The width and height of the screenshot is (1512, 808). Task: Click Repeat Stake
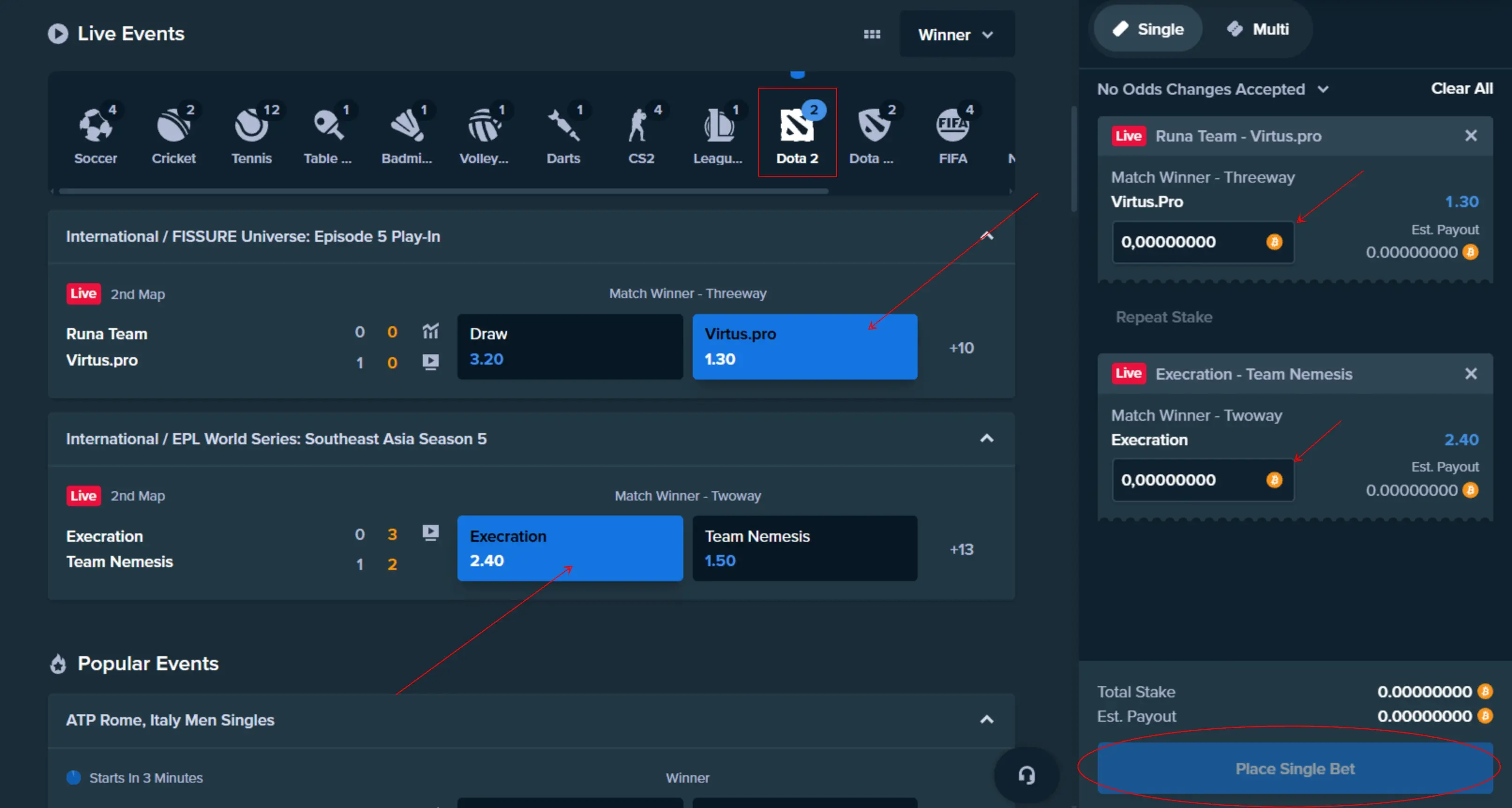click(1163, 317)
